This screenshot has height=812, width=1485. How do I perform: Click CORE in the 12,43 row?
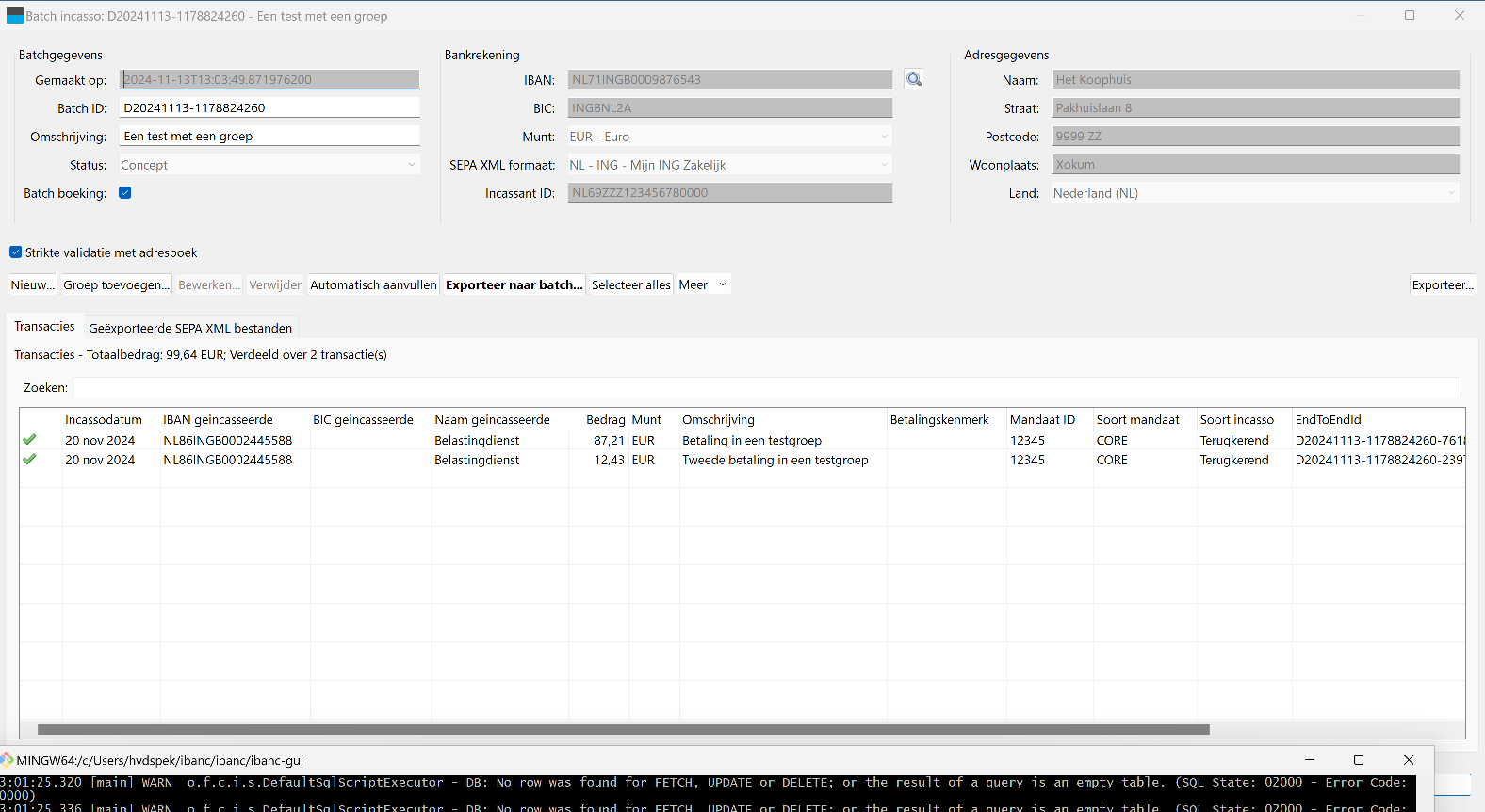(x=1112, y=461)
